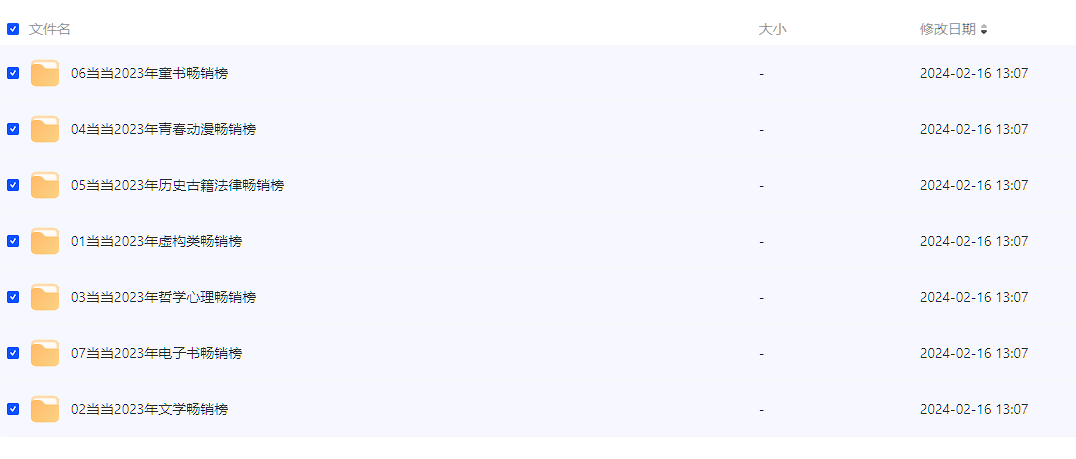Toggle the select-all checkbox beside 文件名

tap(13, 29)
